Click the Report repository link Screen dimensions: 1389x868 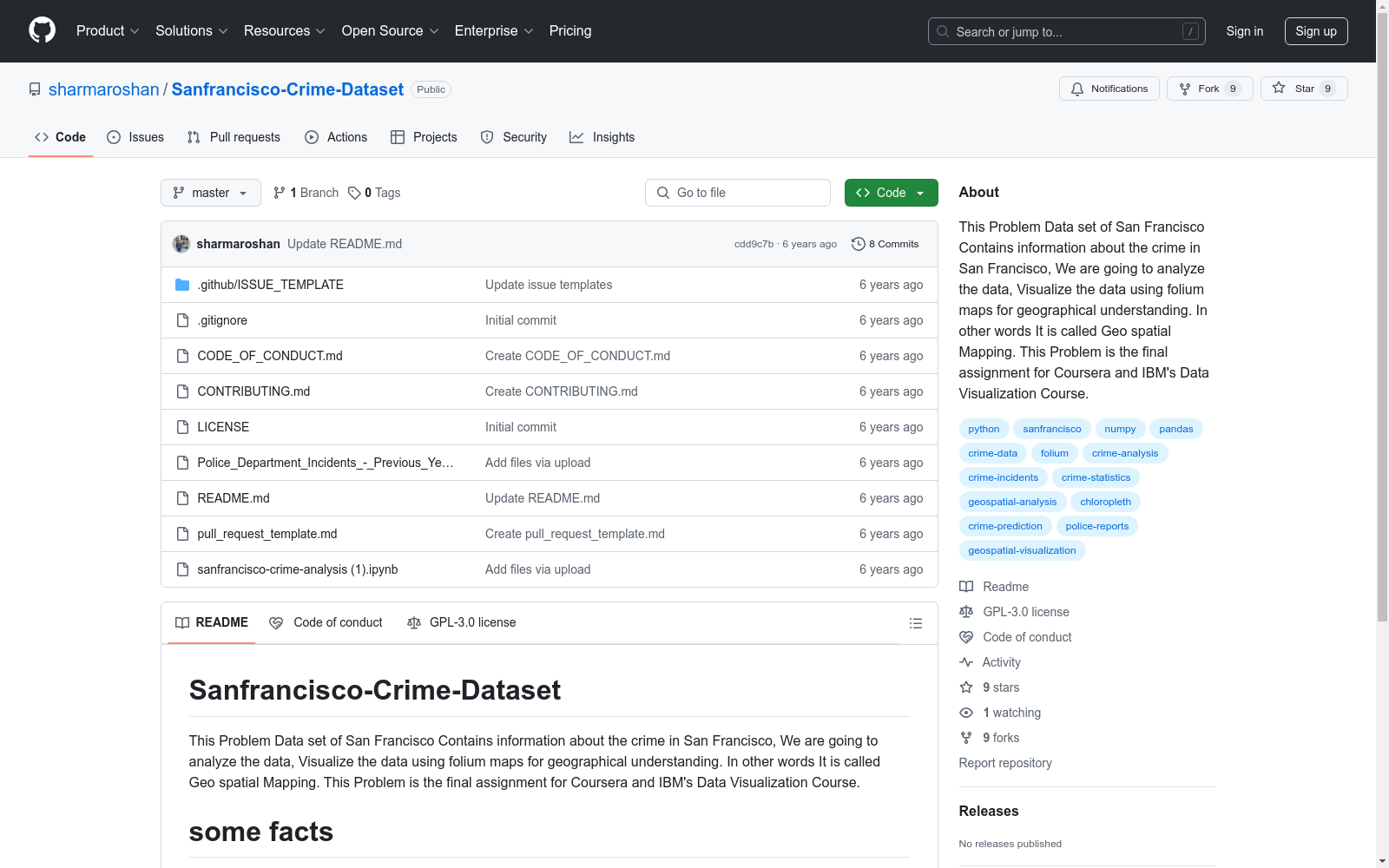tap(1005, 763)
